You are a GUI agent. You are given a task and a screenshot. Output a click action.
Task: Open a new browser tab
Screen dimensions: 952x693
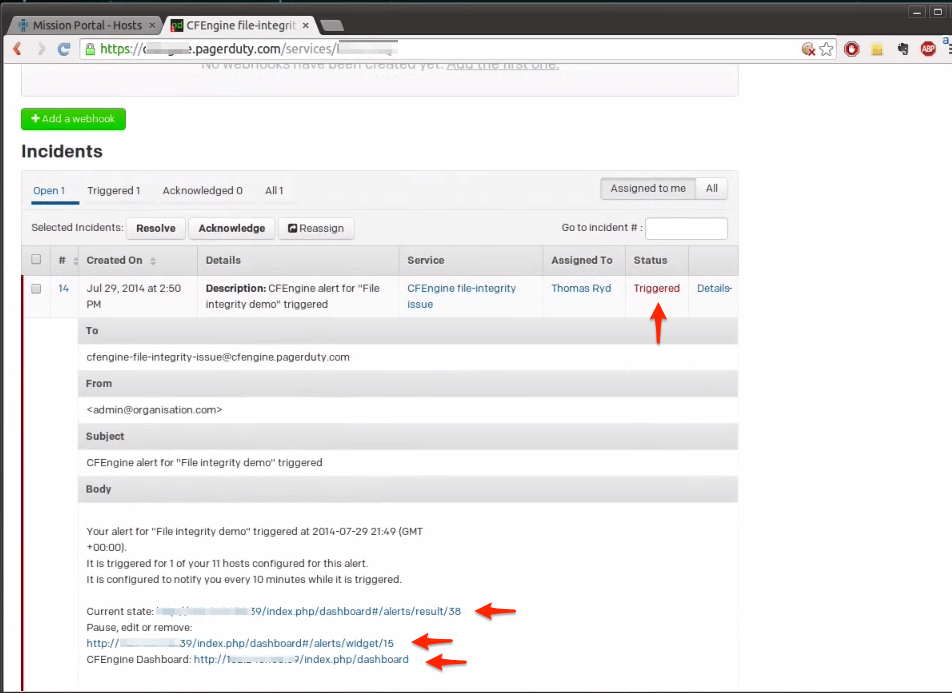pos(331,25)
